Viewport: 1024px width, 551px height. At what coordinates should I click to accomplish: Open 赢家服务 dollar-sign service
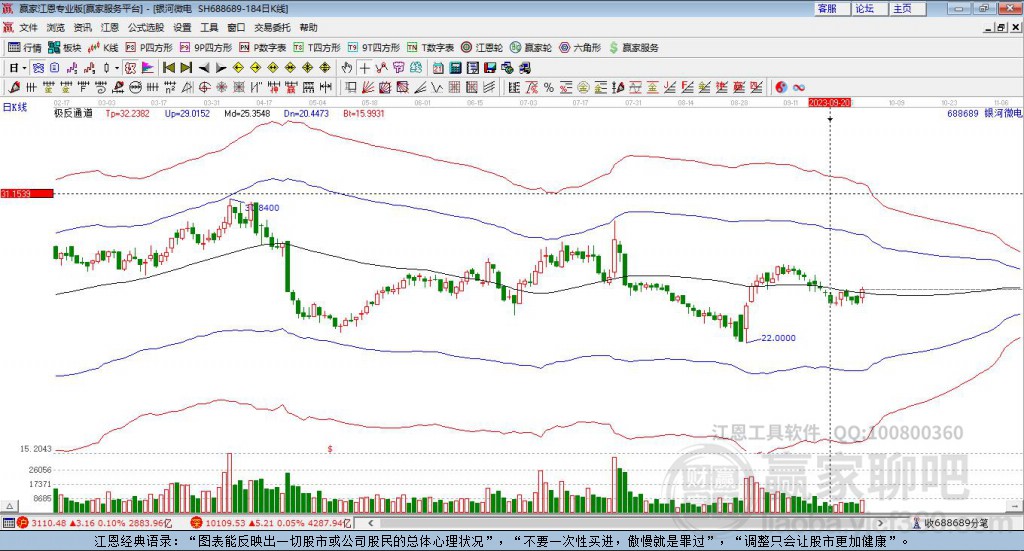tap(633, 48)
